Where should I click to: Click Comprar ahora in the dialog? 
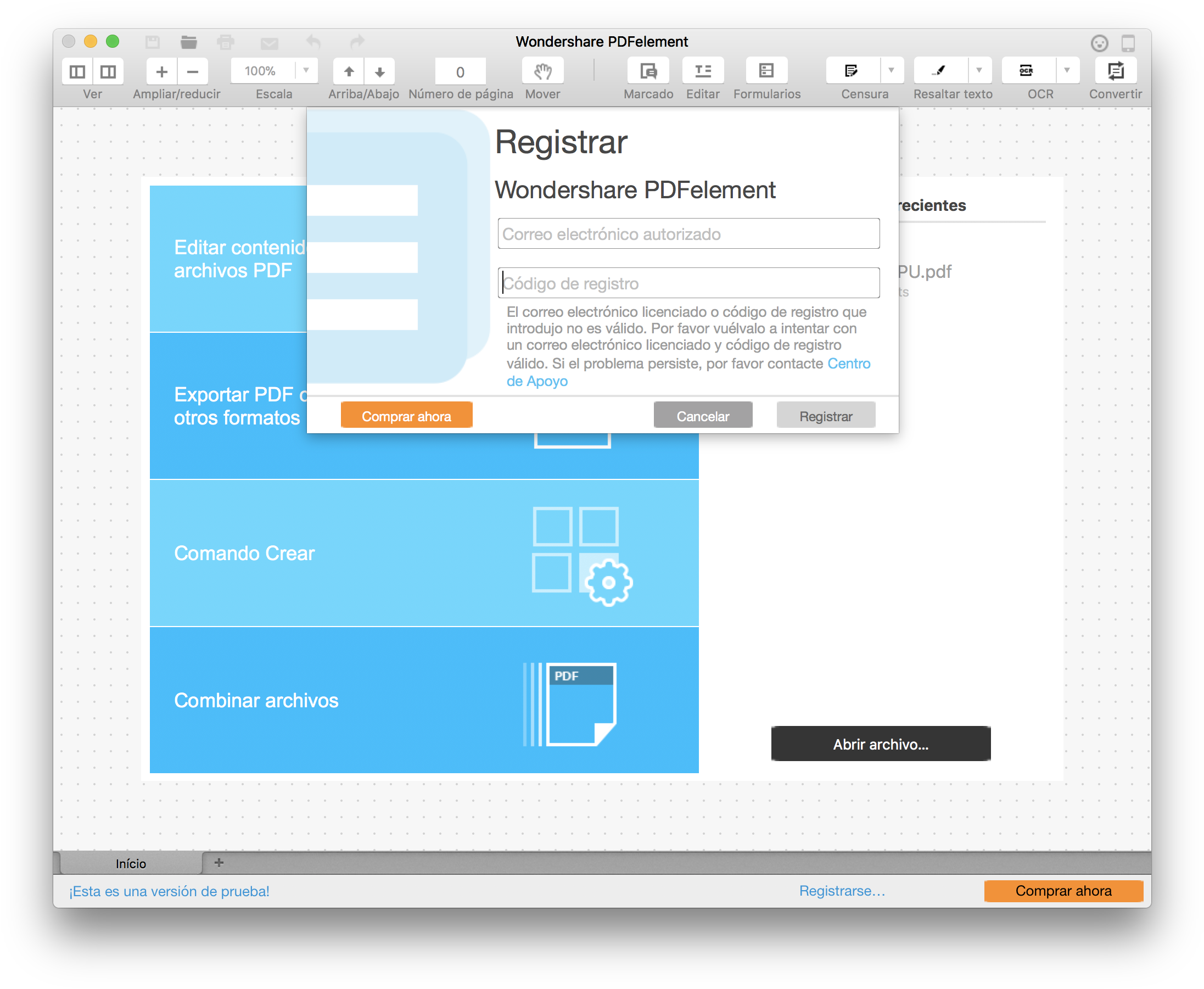(x=406, y=416)
